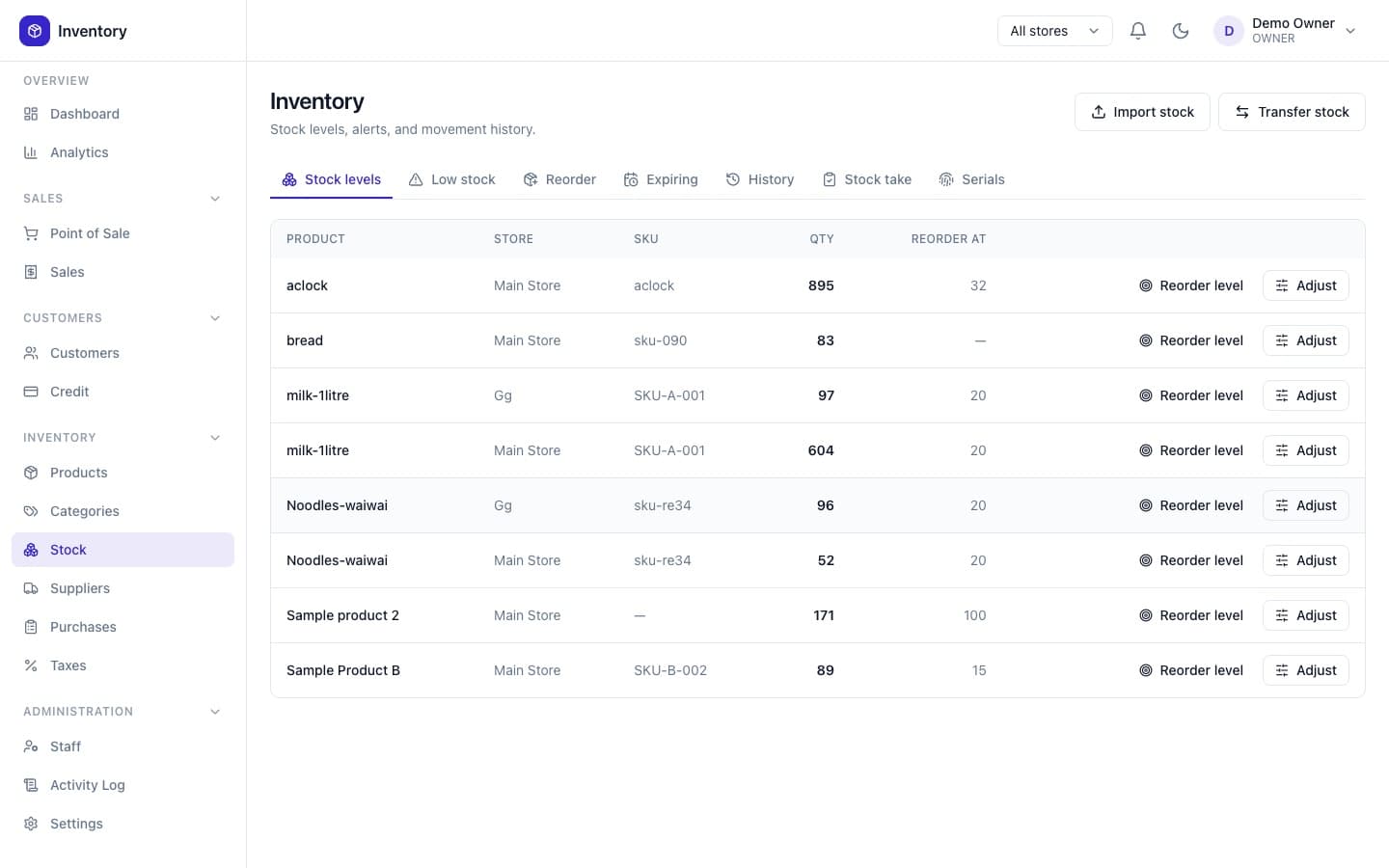This screenshot has width=1389, height=868.
Task: Click the Products box icon
Action: pyautogui.click(x=31, y=473)
